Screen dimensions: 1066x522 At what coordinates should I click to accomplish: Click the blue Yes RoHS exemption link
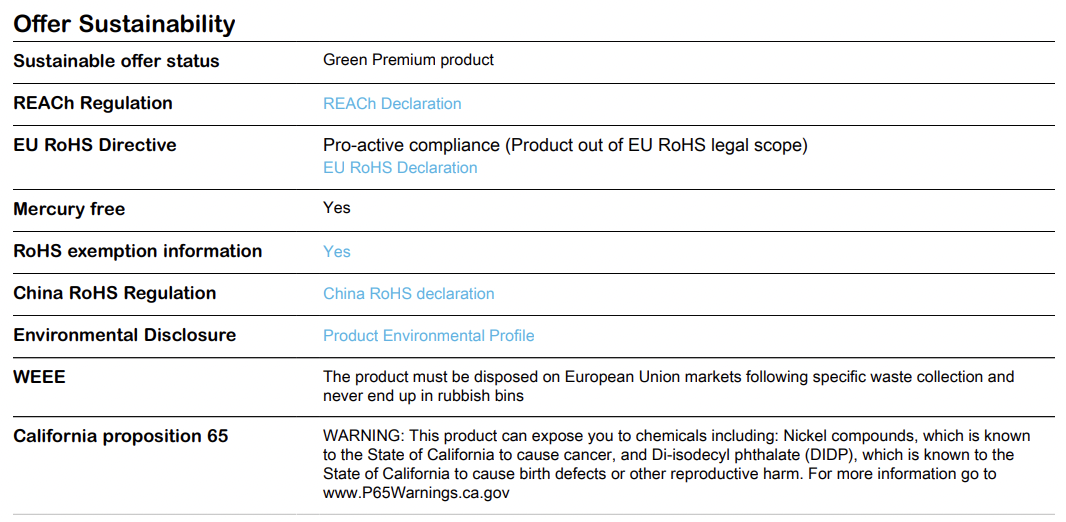tap(337, 251)
